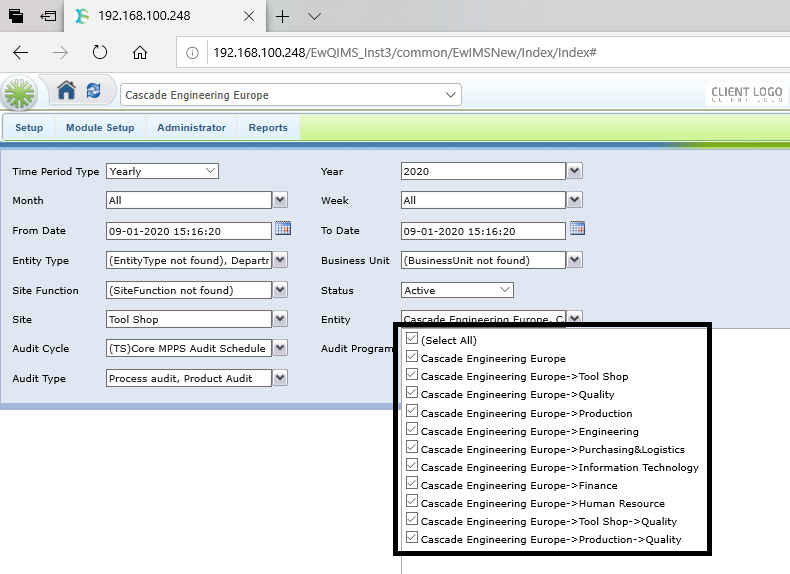Click the Week field showing All
The height and width of the screenshot is (574, 790).
tap(483, 200)
